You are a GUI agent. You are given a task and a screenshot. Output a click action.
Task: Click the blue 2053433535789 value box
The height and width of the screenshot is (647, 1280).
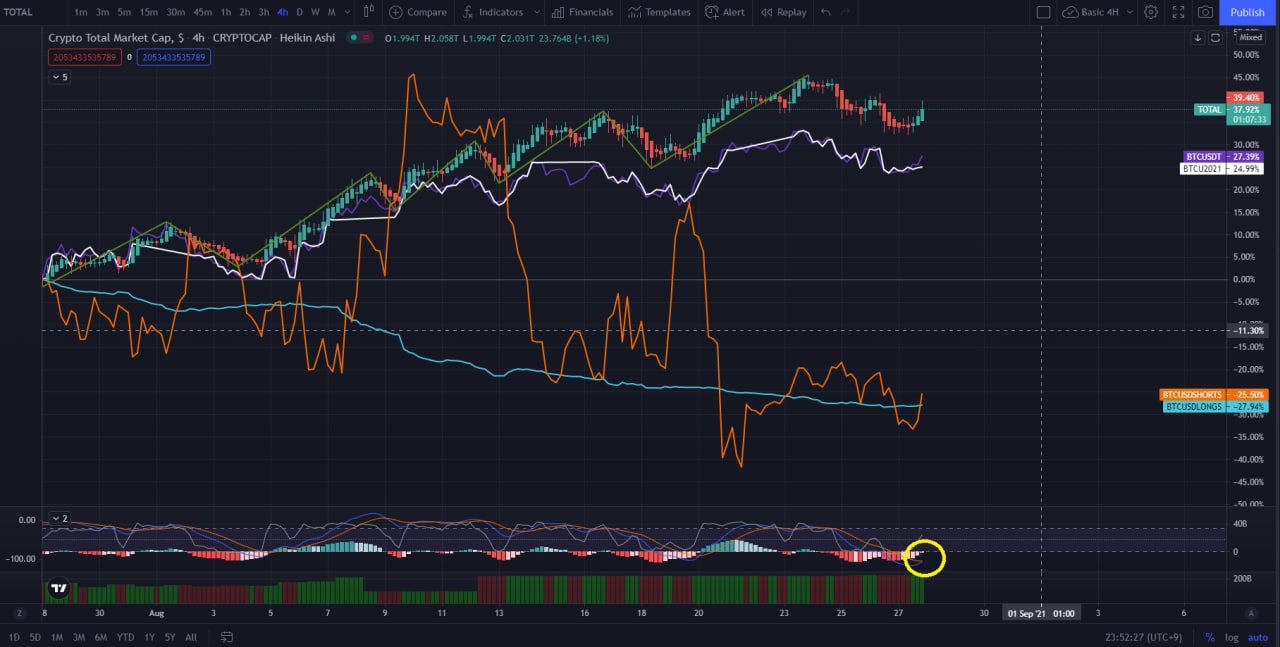tap(174, 57)
